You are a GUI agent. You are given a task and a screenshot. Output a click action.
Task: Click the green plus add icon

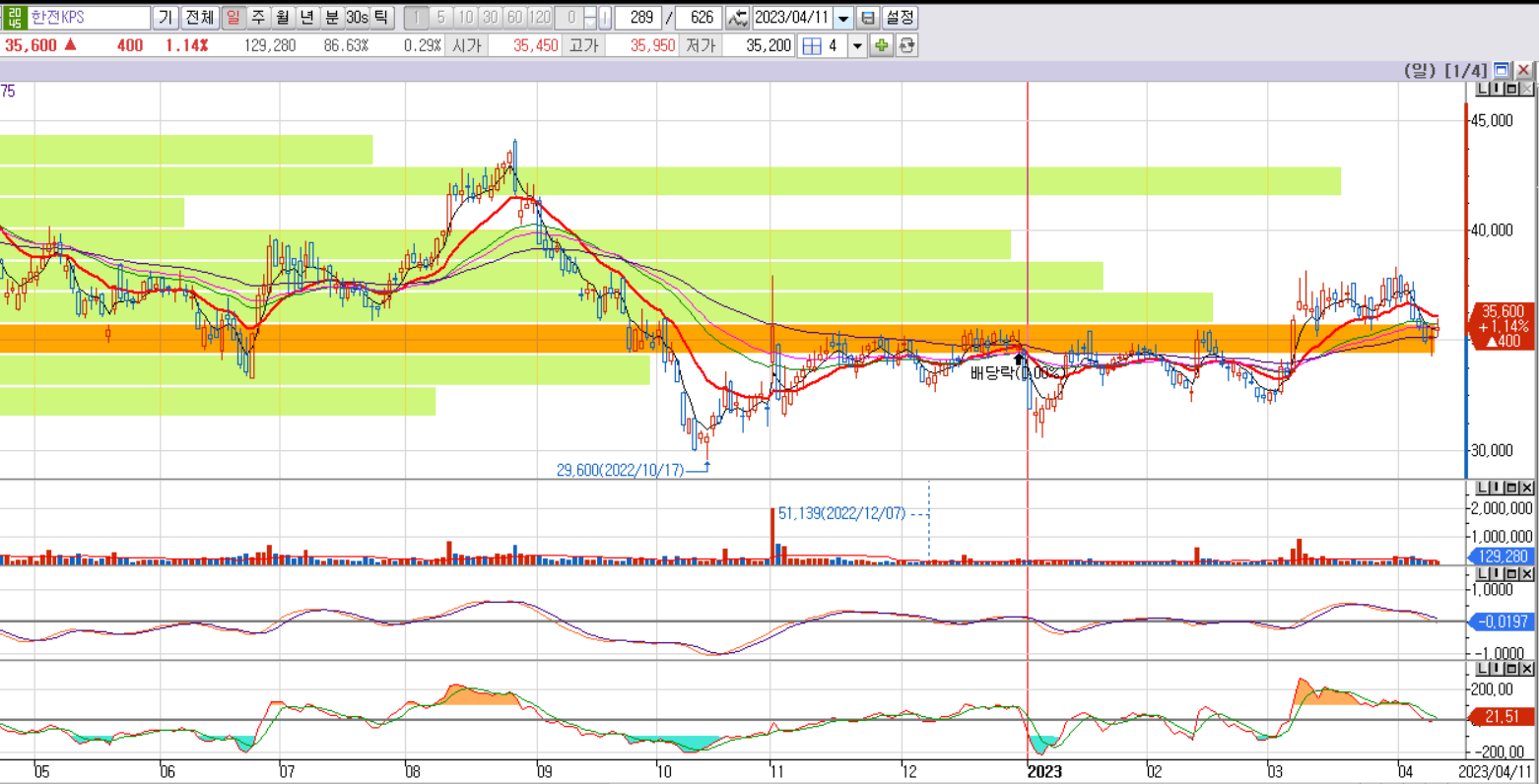(881, 45)
